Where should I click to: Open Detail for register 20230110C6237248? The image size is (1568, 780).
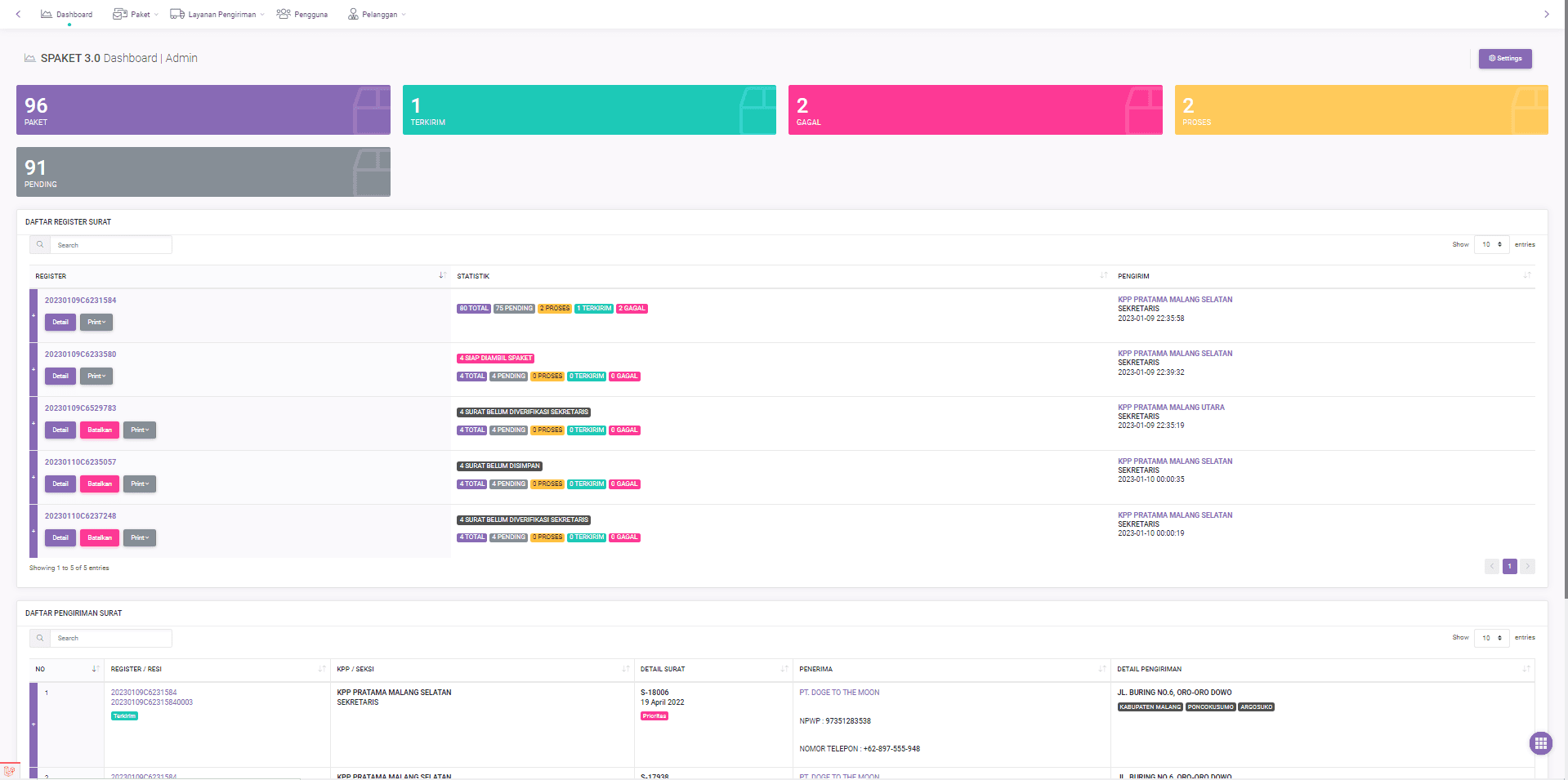(60, 538)
